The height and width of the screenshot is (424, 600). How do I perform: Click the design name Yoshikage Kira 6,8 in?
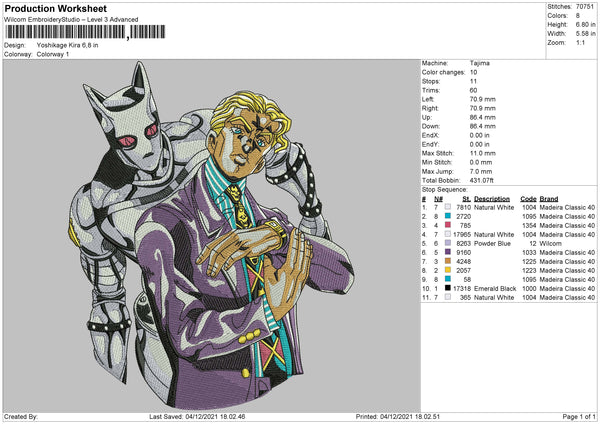pos(67,45)
